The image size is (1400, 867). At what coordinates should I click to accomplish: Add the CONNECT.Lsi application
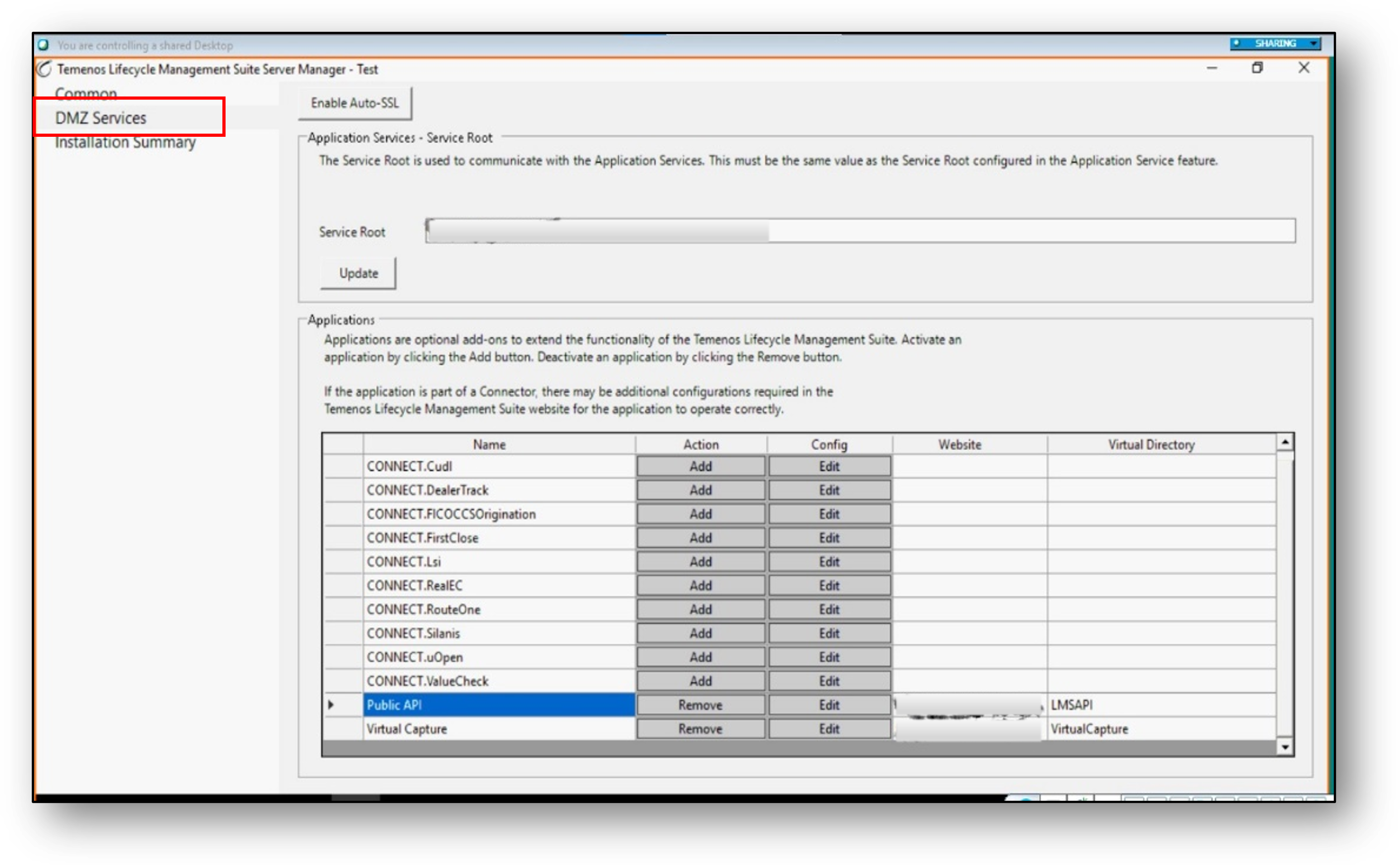coord(701,562)
